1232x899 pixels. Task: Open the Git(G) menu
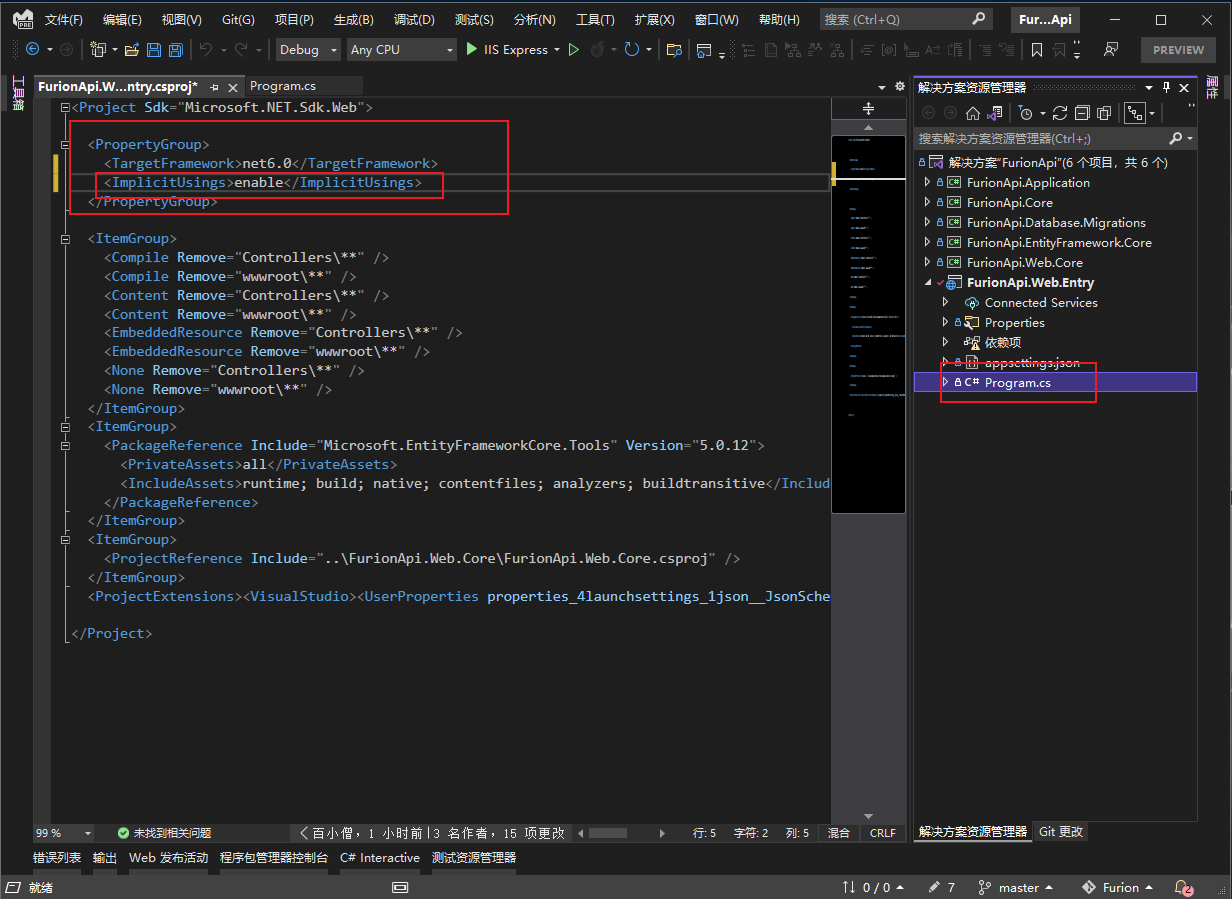238,20
